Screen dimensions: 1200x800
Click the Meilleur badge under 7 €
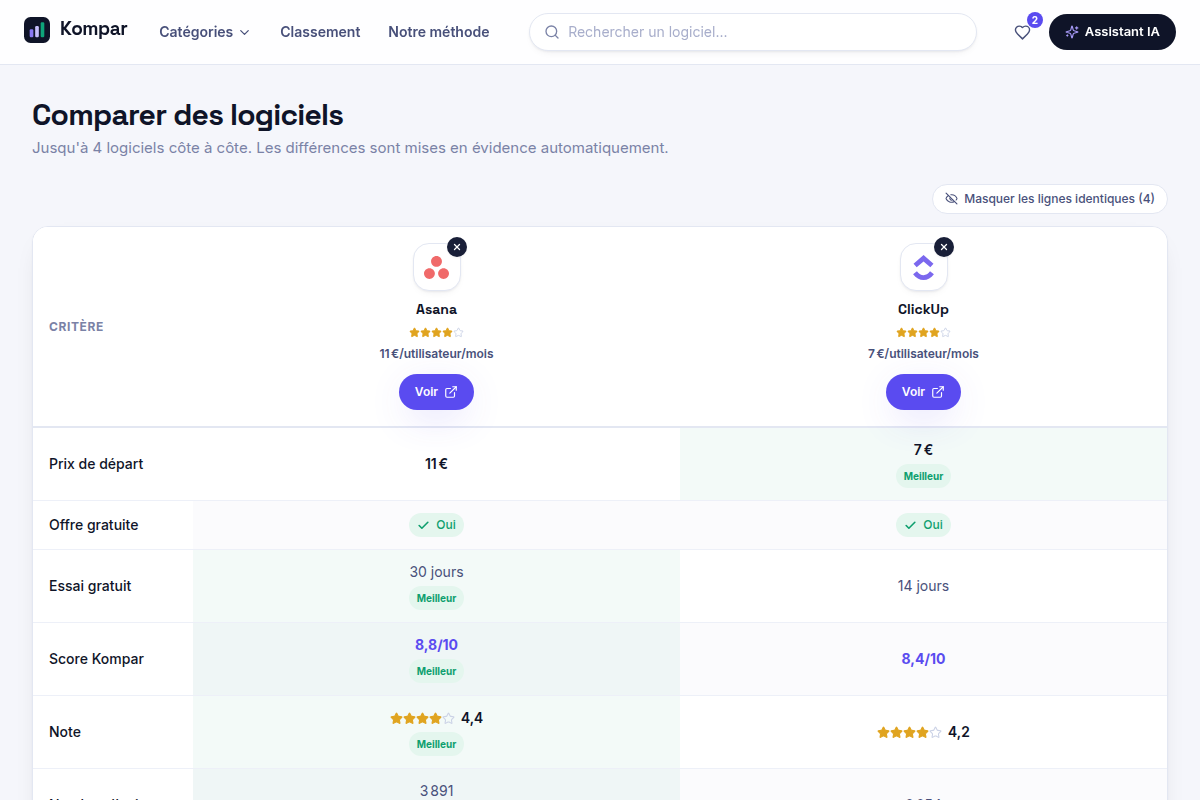[923, 476]
